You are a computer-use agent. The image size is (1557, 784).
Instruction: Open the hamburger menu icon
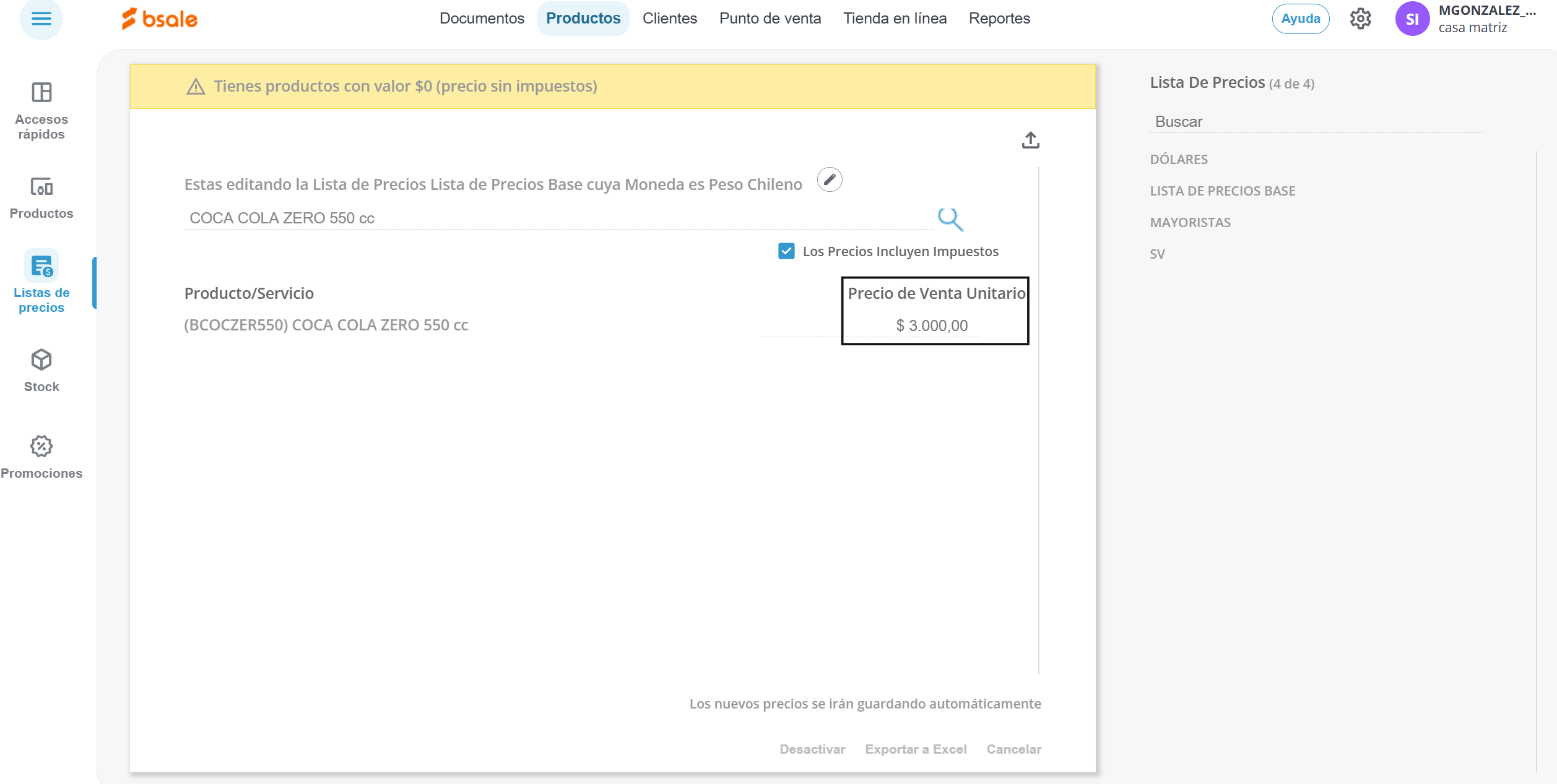click(x=41, y=19)
